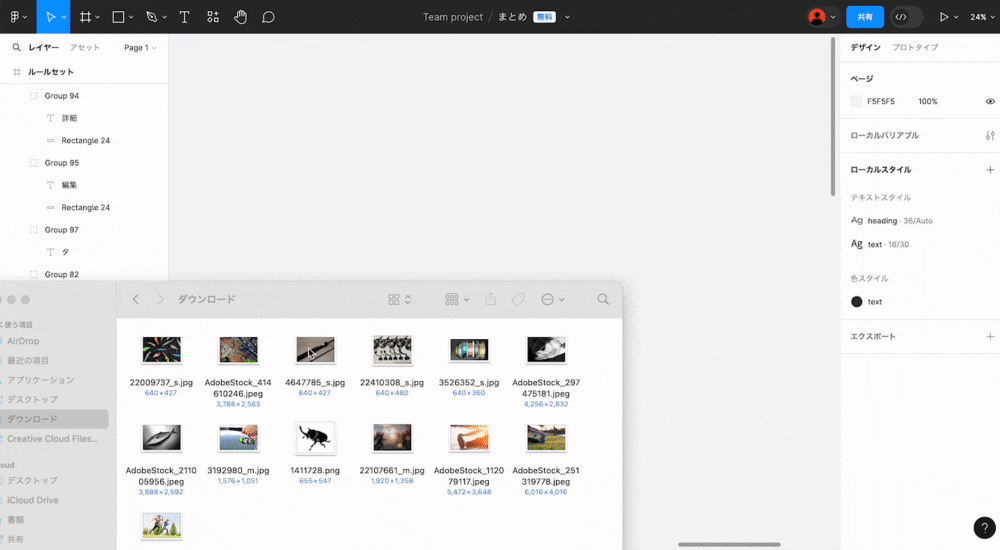The image size is (1000, 550).
Task: Click the layers search icon
Action: tap(17, 47)
